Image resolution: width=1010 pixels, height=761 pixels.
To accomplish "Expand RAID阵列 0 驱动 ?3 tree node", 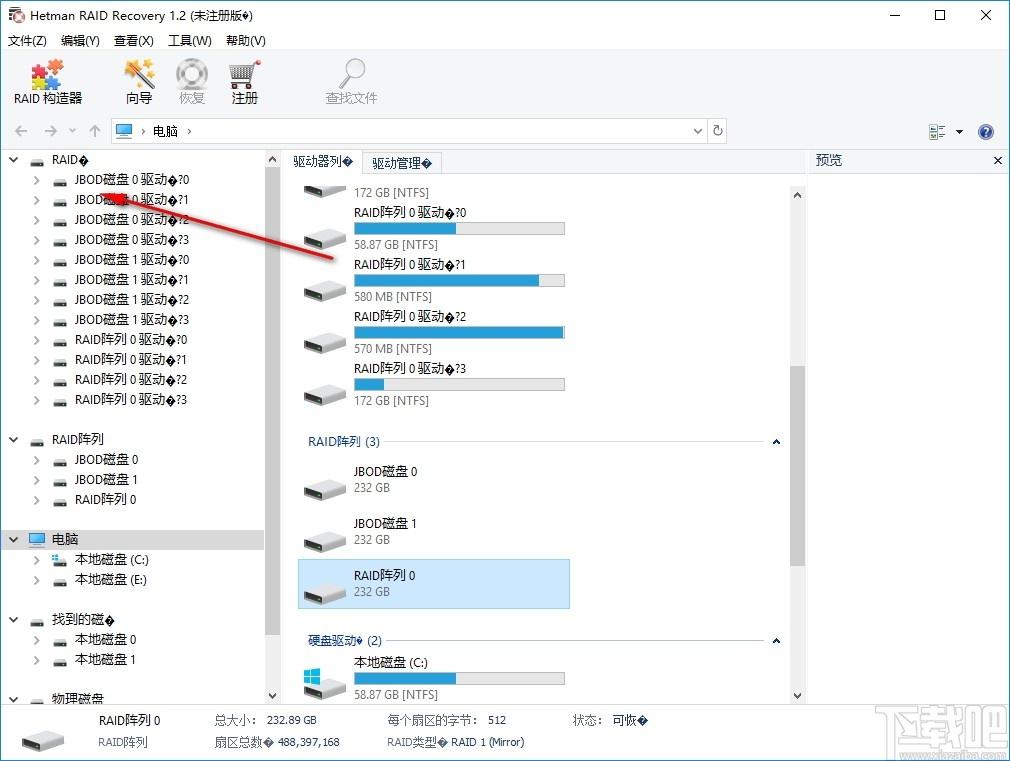I will [x=37, y=400].
